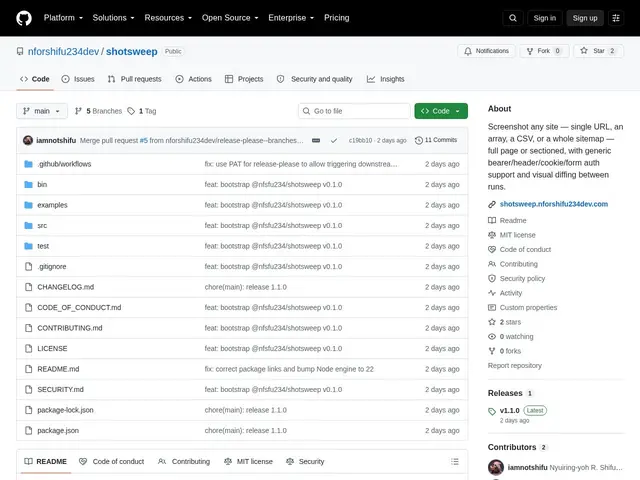Screen dimensions: 640x480
Task: Open the green Code dropdown button
Action: (441, 111)
